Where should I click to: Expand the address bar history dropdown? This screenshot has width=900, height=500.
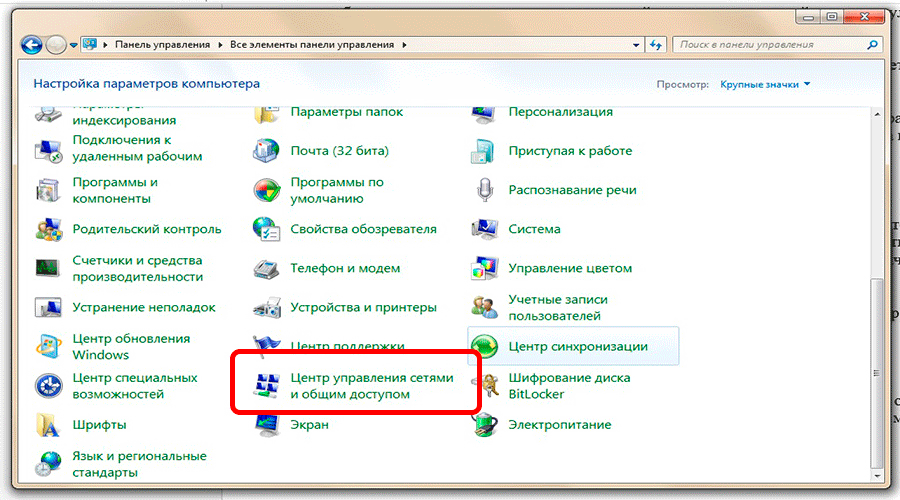[636, 45]
